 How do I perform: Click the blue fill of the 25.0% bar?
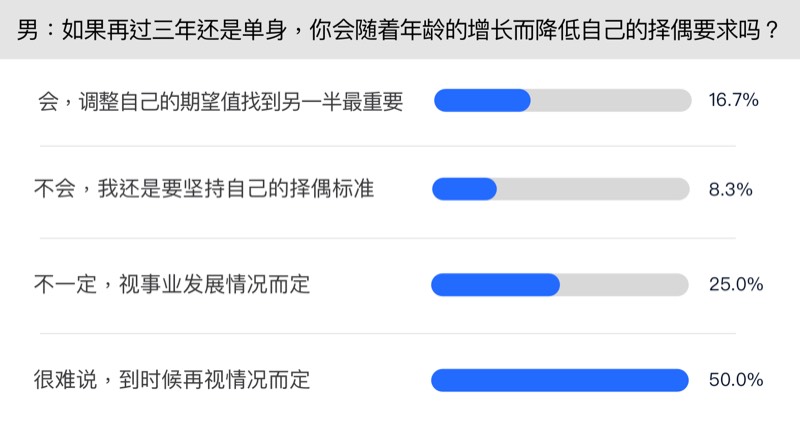coord(495,285)
